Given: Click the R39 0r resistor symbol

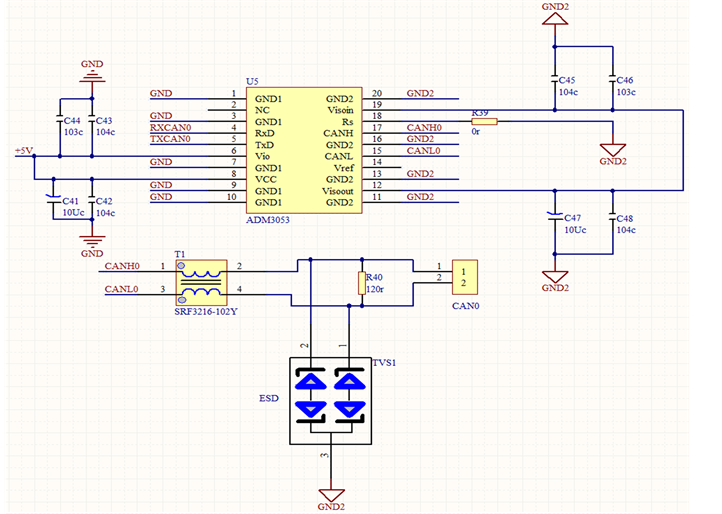Looking at the screenshot, I should (x=483, y=122).
